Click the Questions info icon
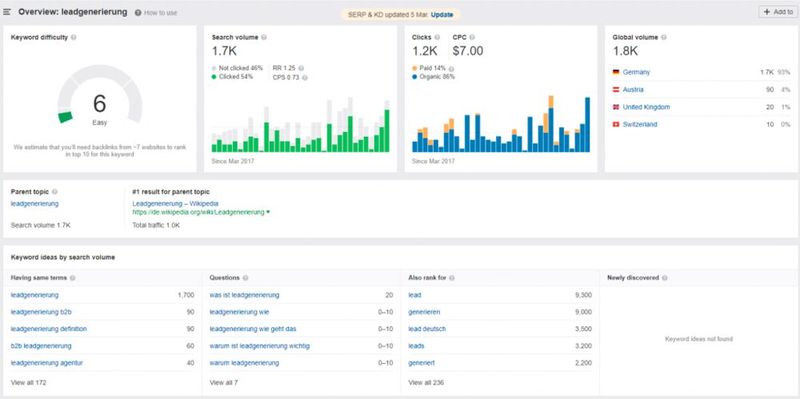The image size is (800, 399). (x=245, y=278)
